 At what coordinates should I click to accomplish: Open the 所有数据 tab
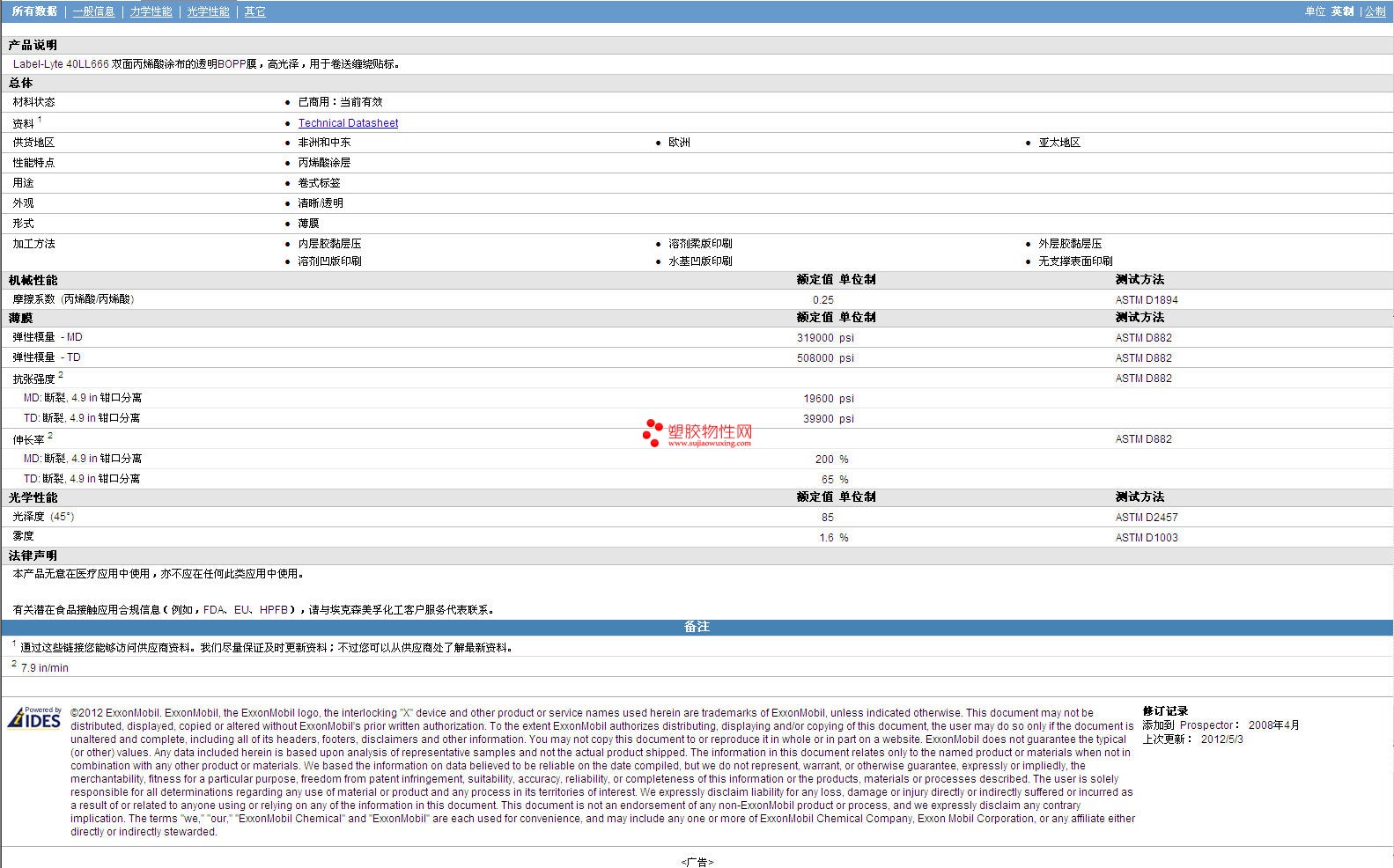(x=34, y=11)
